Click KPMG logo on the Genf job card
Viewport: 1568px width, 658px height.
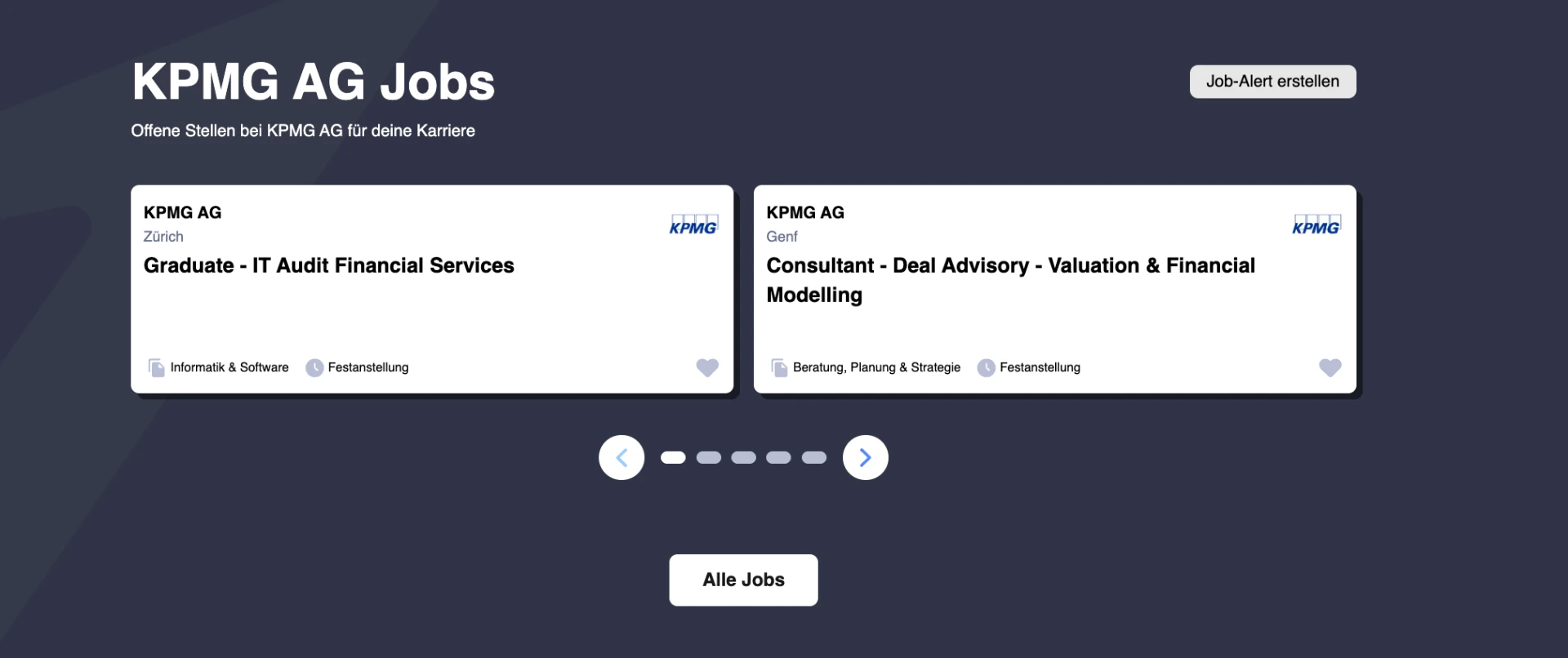1316,225
